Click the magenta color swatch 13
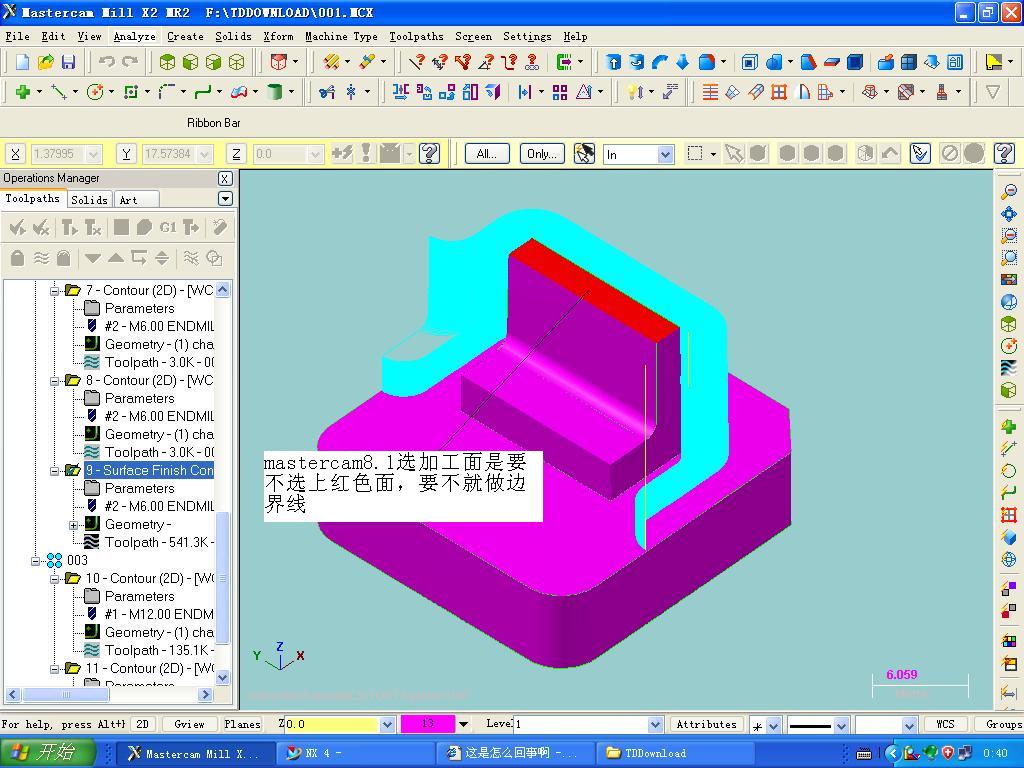Screen dimensions: 1024x768 coord(428,724)
